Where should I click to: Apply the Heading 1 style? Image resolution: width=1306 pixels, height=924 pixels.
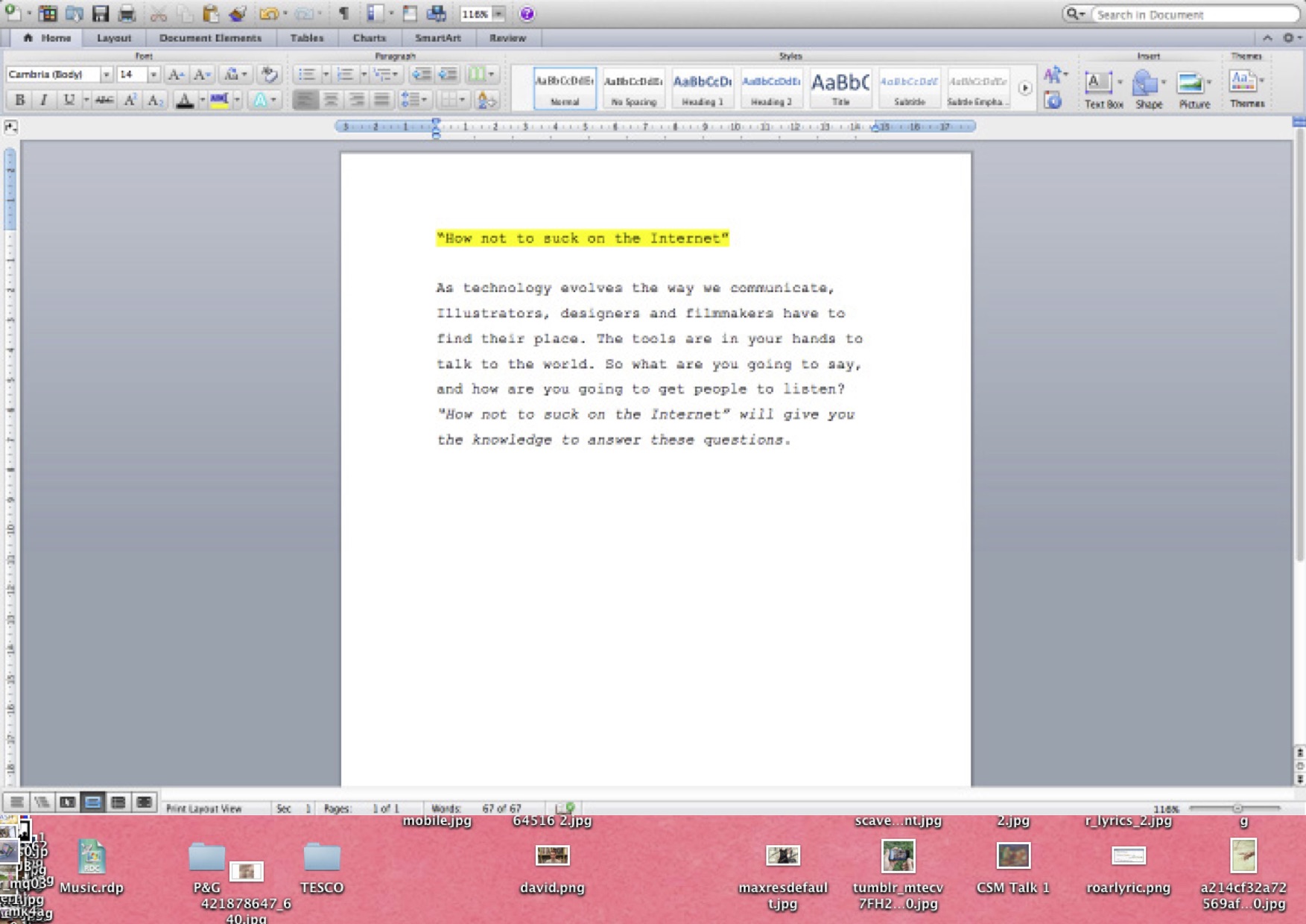click(x=702, y=89)
